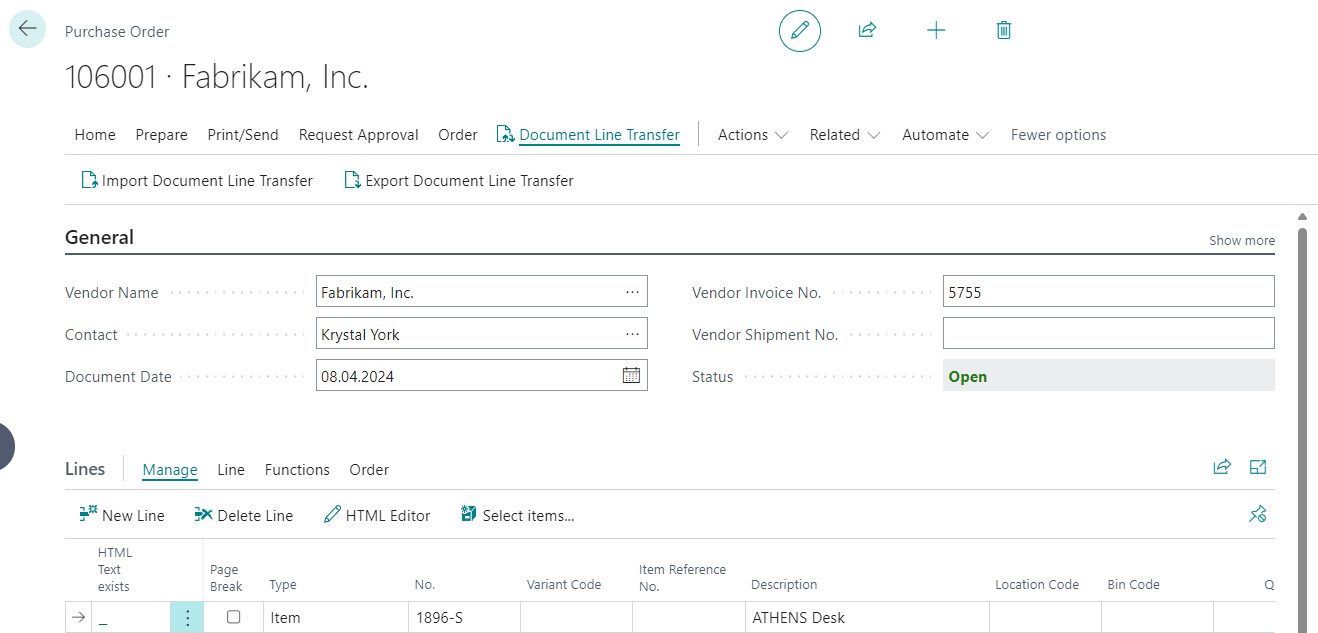Image resolution: width=1318 pixels, height=633 pixels.
Task: Click the trash delete icon
Action: point(1004,31)
